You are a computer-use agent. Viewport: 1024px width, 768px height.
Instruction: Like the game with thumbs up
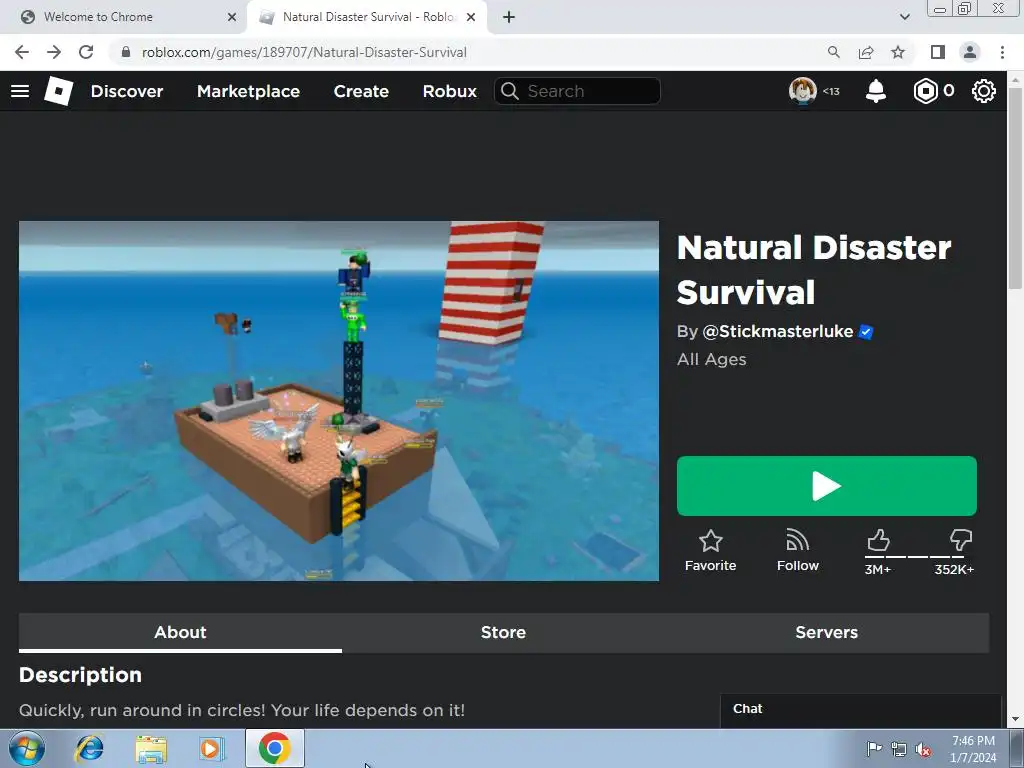878,541
